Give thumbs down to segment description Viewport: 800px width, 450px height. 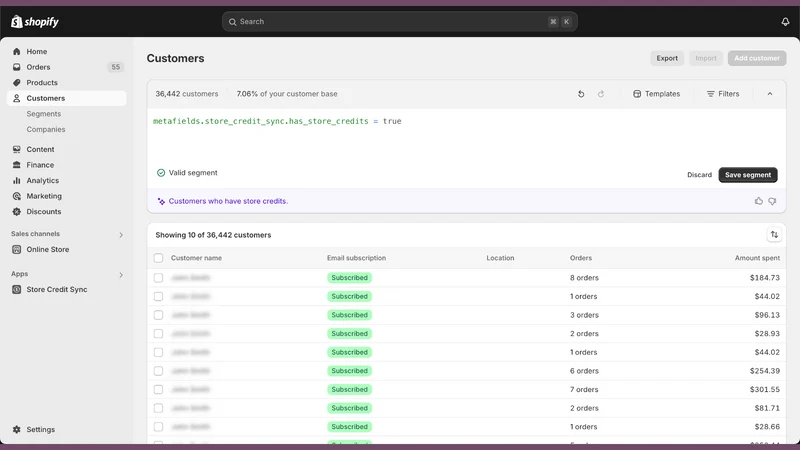[x=772, y=201]
